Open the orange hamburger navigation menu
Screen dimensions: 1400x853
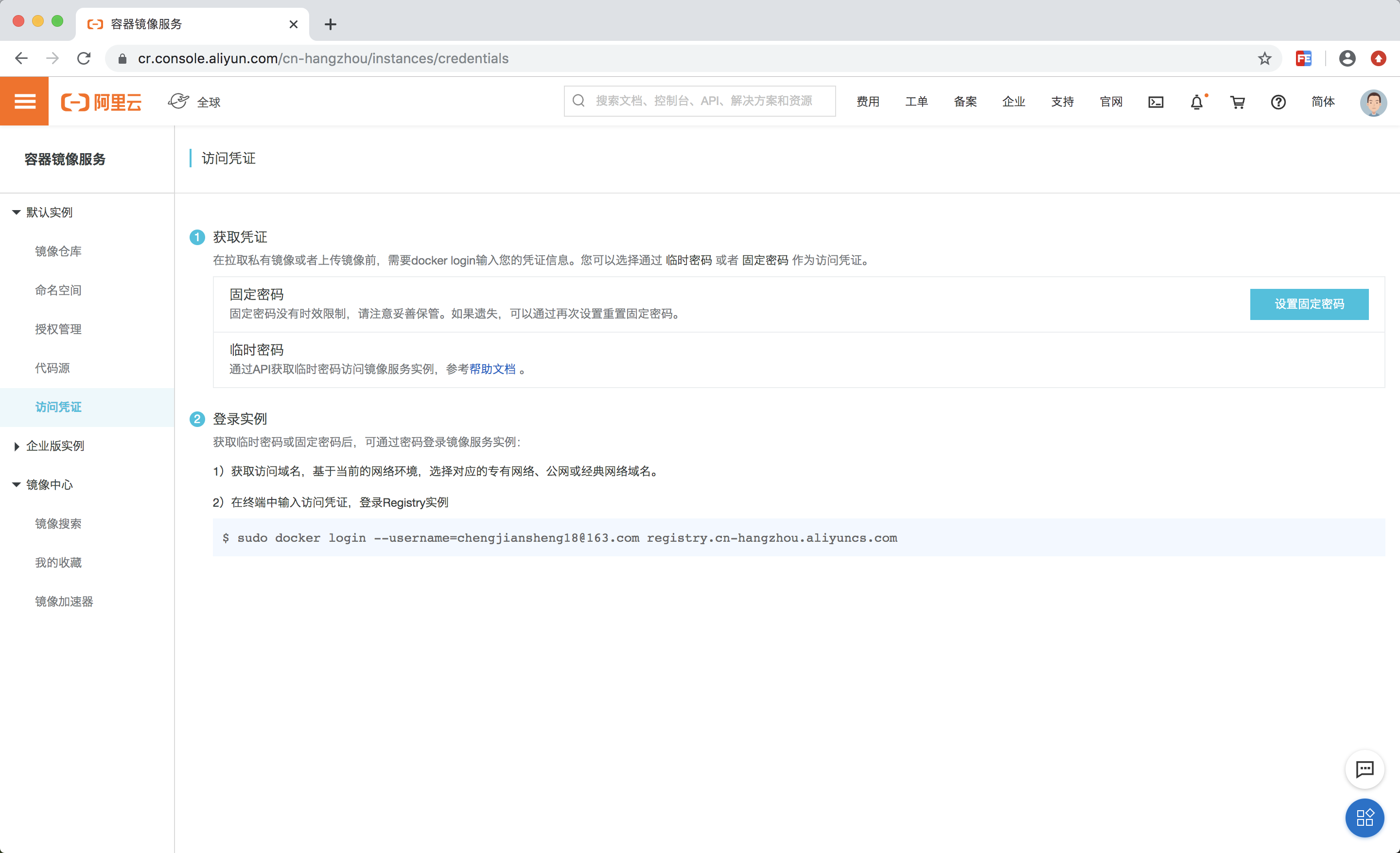click(x=24, y=102)
